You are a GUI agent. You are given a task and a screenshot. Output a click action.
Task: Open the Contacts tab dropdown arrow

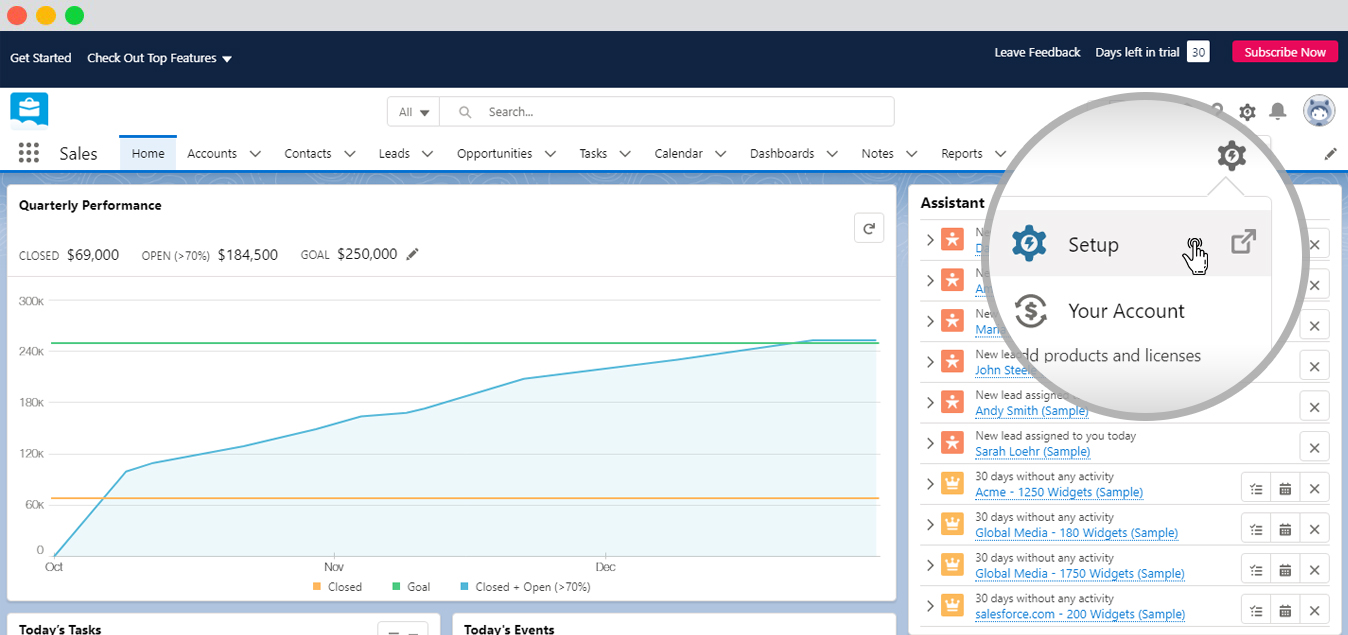click(349, 154)
